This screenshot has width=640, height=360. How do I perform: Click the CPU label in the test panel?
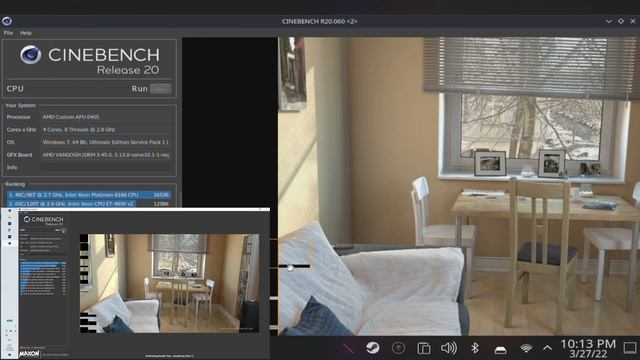(x=15, y=89)
